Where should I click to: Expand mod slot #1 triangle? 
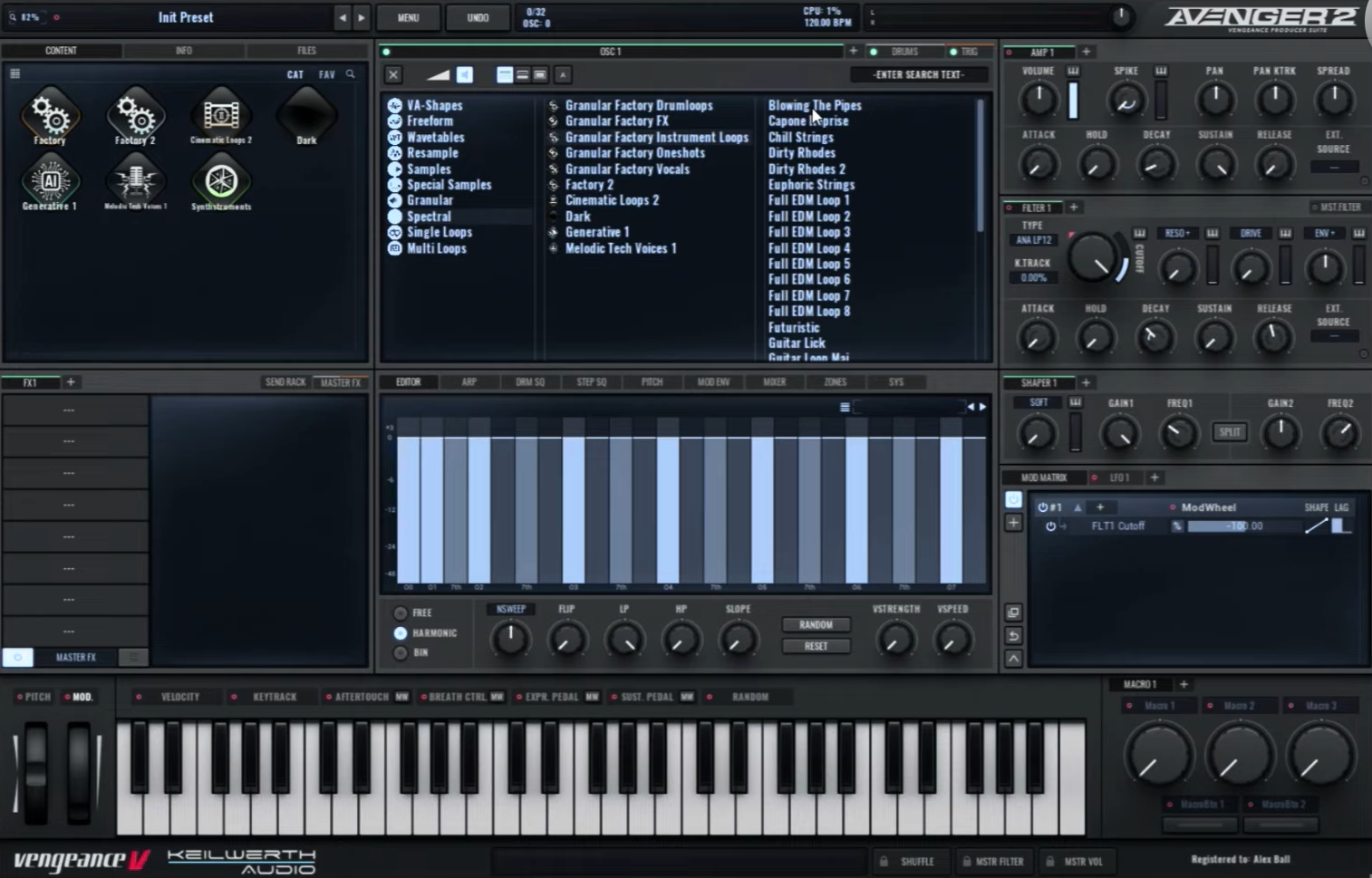(1077, 507)
